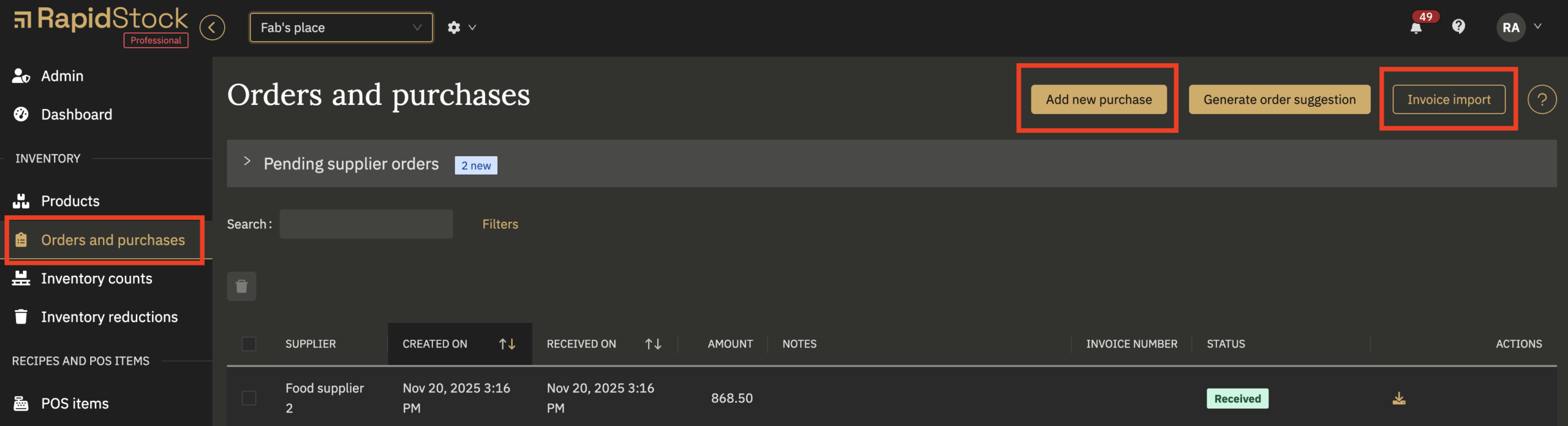Image resolution: width=1568 pixels, height=426 pixels.
Task: Open the Fab's place location dropdown
Action: click(341, 28)
